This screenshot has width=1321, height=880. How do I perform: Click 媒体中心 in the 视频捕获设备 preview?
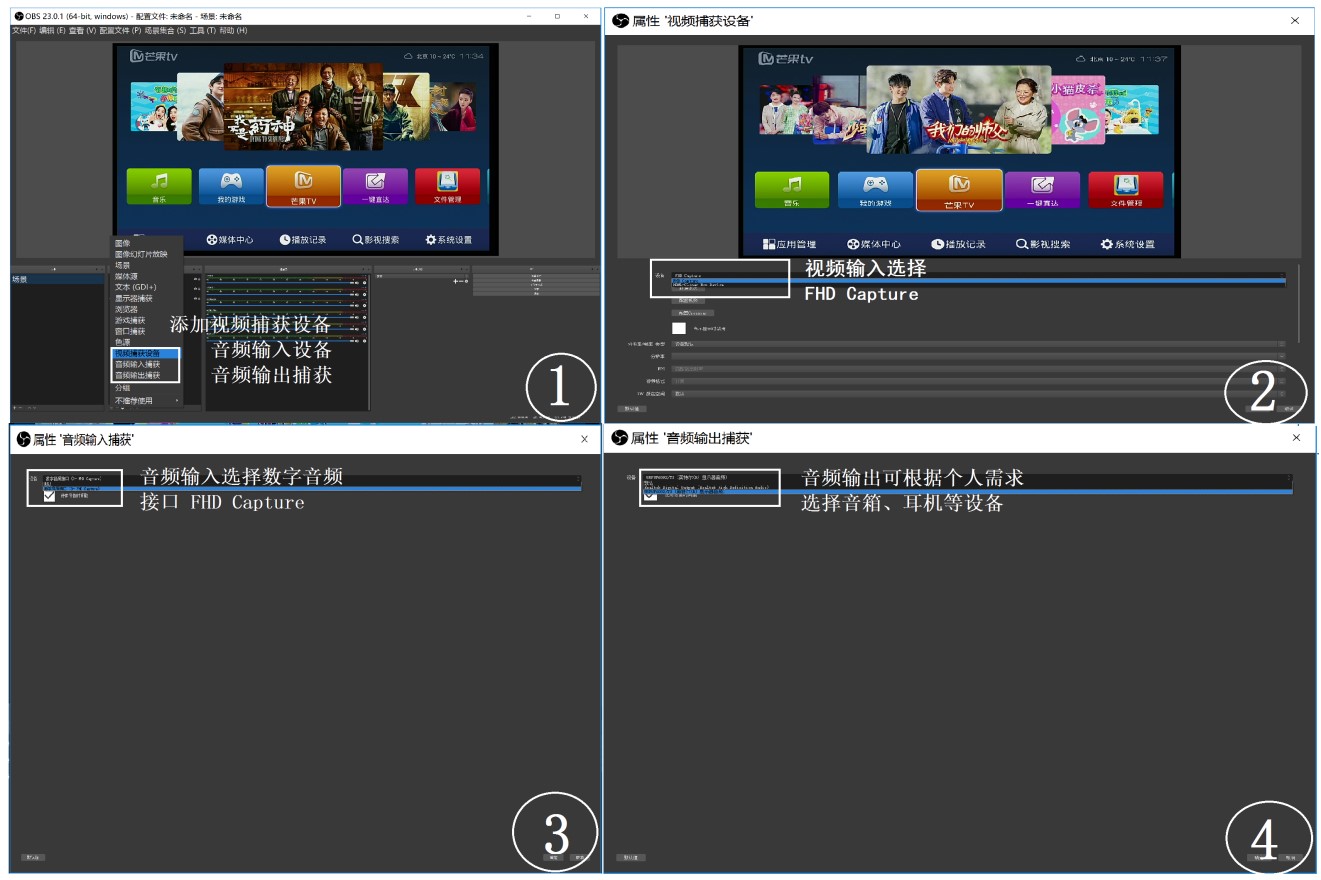click(x=873, y=244)
